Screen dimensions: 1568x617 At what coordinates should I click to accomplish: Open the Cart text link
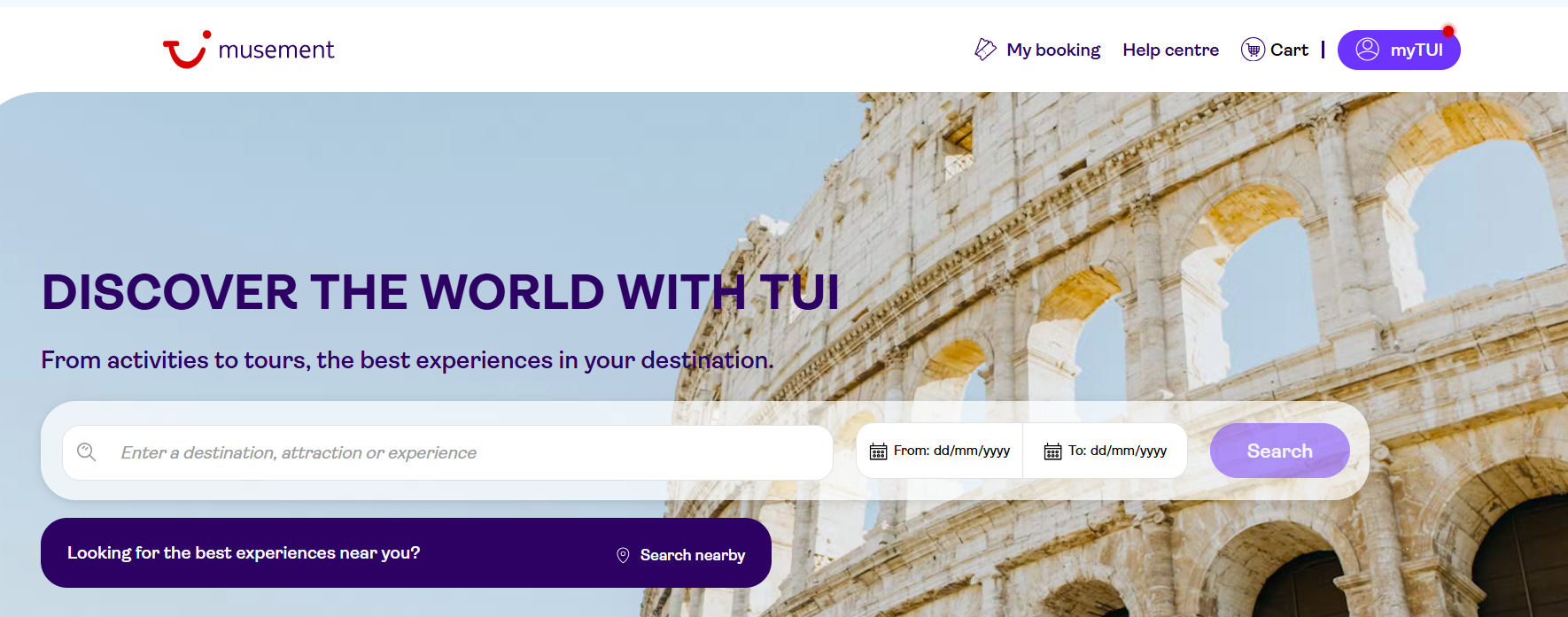(x=1289, y=50)
